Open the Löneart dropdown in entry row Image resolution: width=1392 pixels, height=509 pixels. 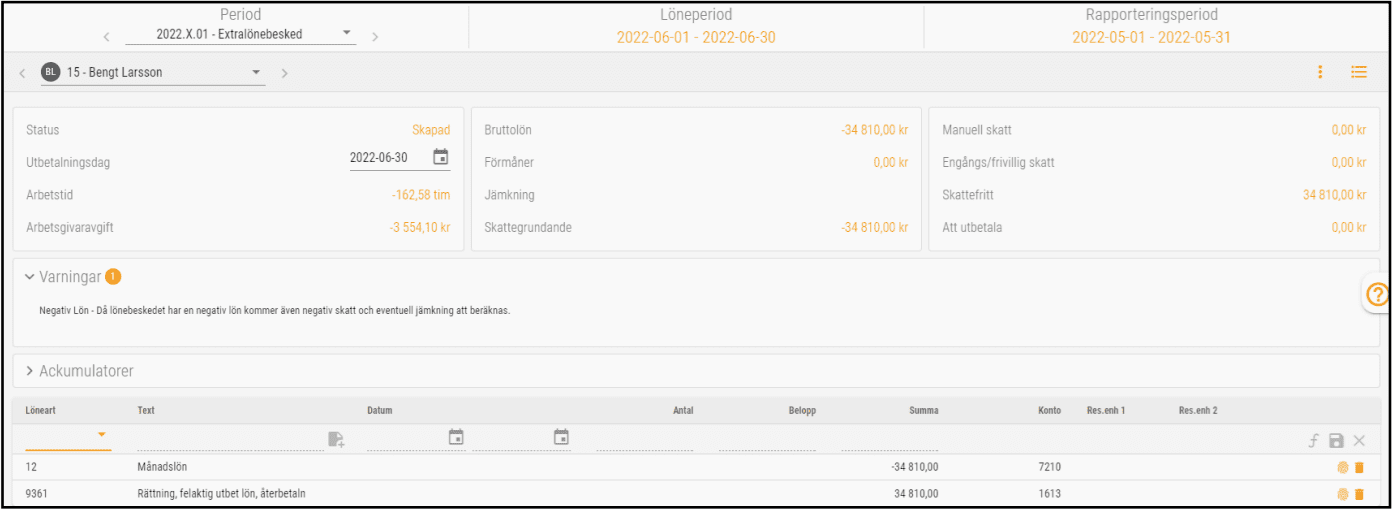tap(101, 435)
